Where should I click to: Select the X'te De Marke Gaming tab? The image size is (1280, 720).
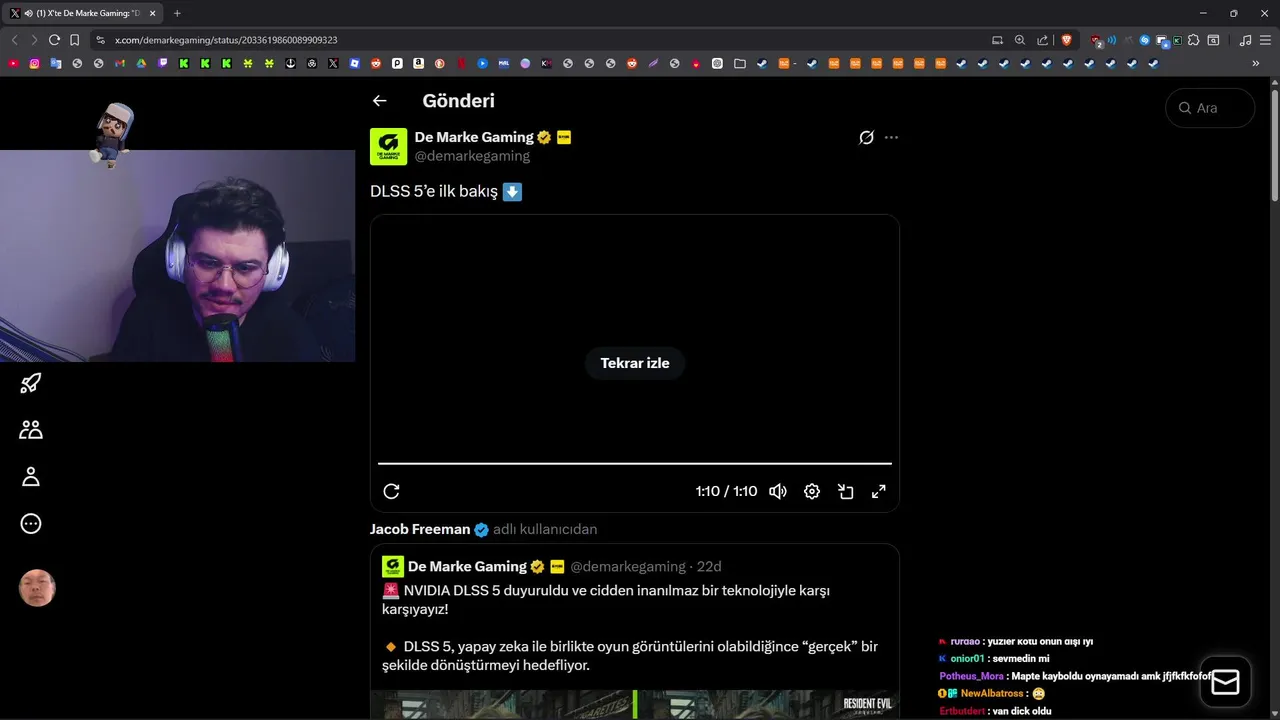tap(82, 13)
